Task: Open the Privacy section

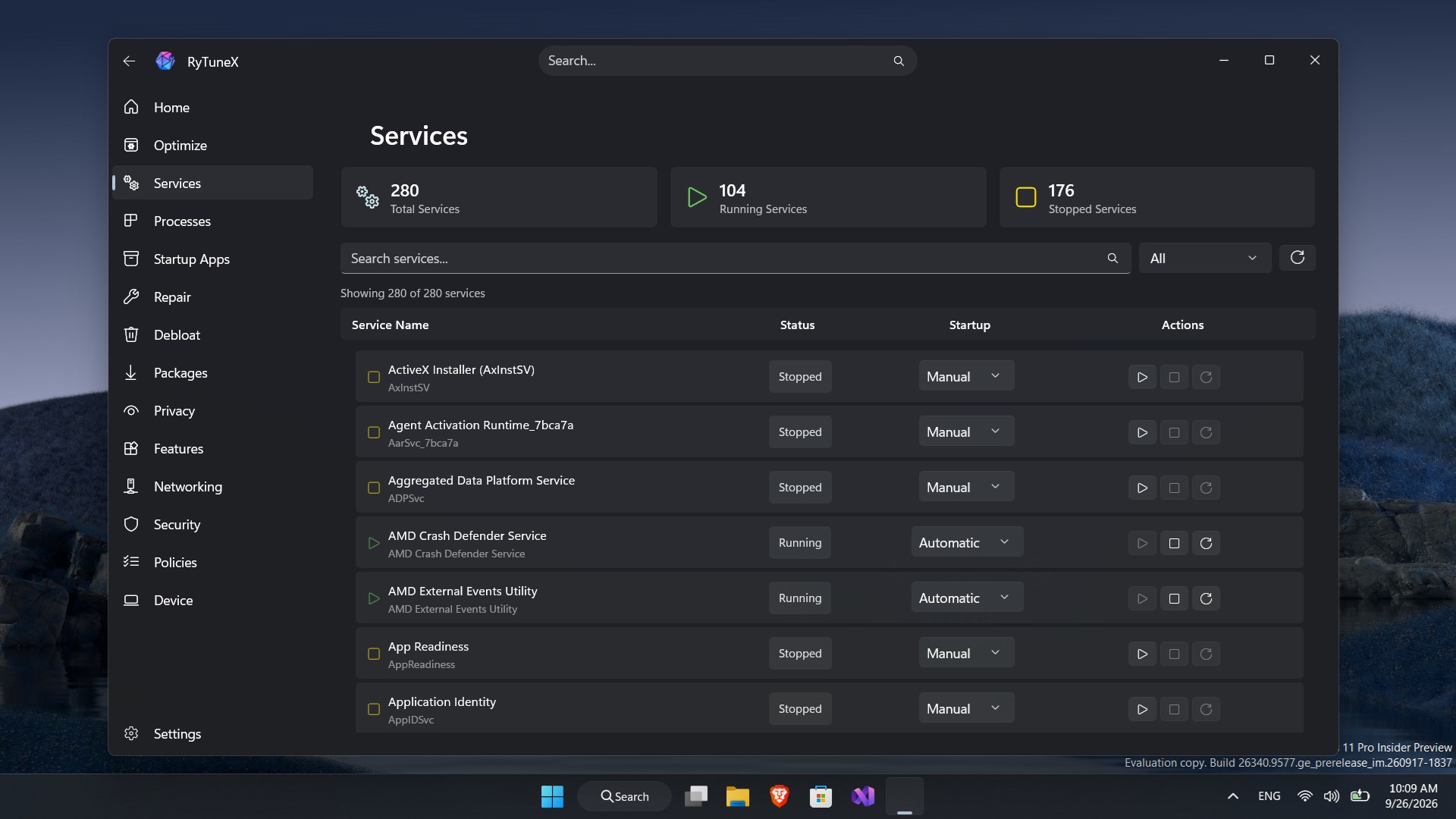Action: click(212, 410)
